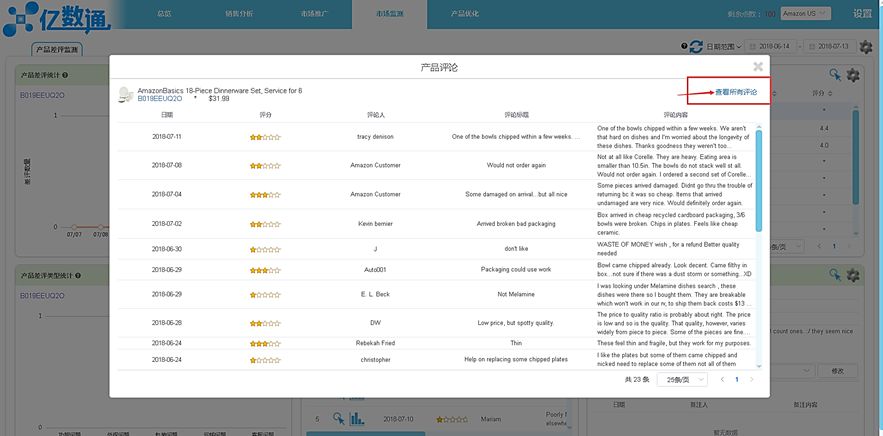Open the 产品优化 tab

465,14
